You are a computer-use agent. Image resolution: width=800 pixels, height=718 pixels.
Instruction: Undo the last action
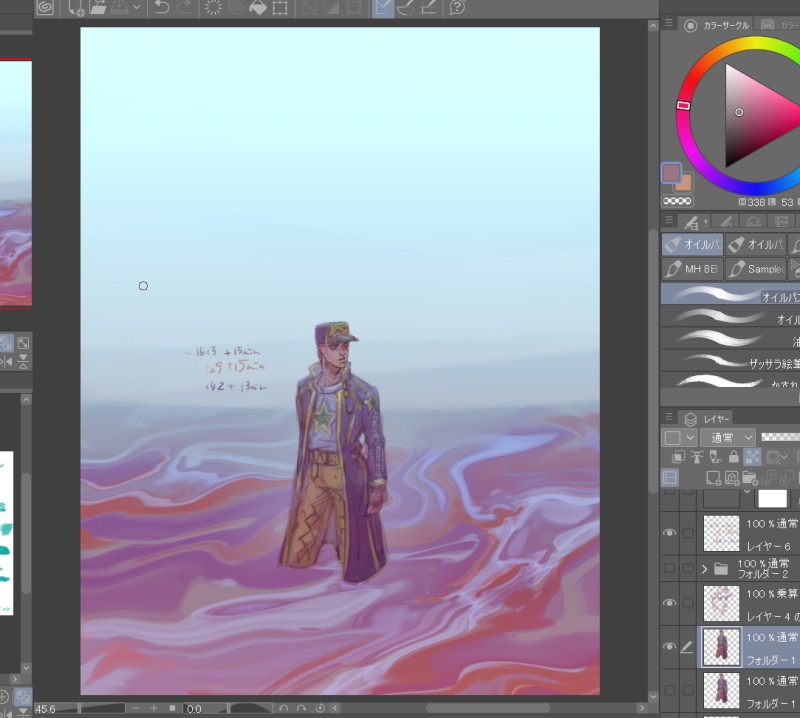tap(161, 8)
